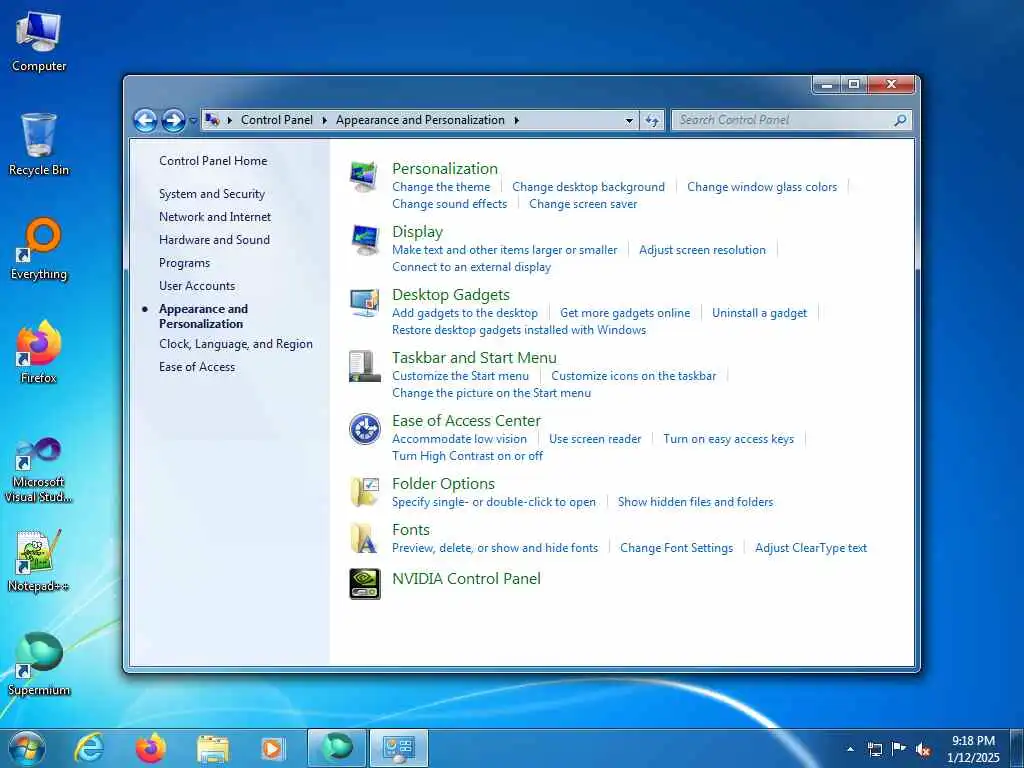The width and height of the screenshot is (1024, 768).
Task: Open the network icon in system tray
Action: pyautogui.click(x=874, y=749)
